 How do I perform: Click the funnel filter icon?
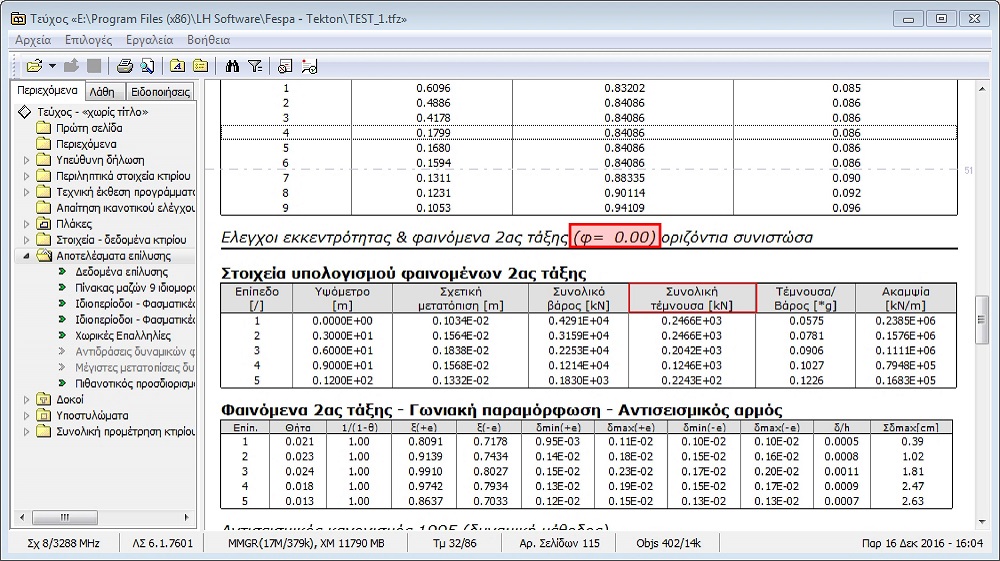coord(255,66)
